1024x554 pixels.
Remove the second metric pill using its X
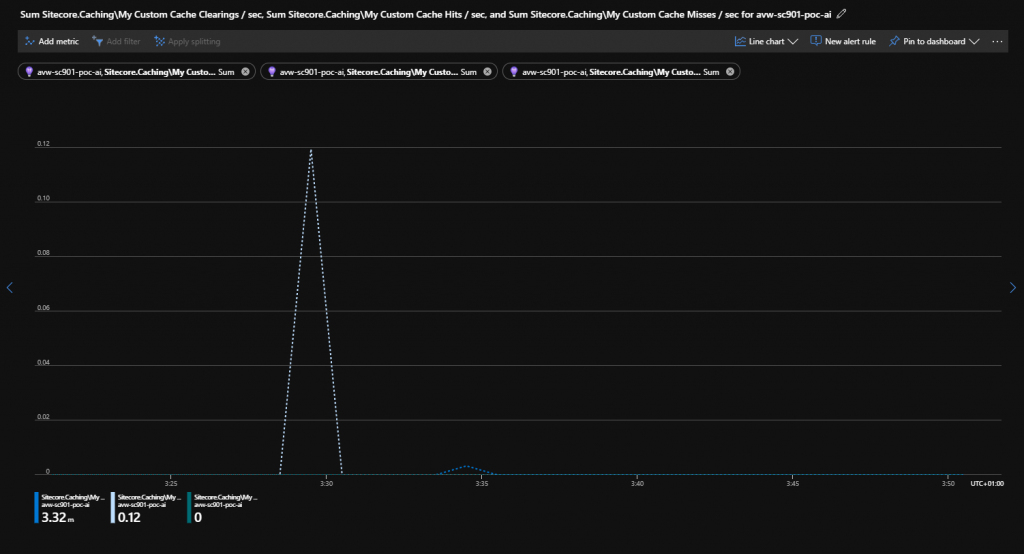(487, 72)
